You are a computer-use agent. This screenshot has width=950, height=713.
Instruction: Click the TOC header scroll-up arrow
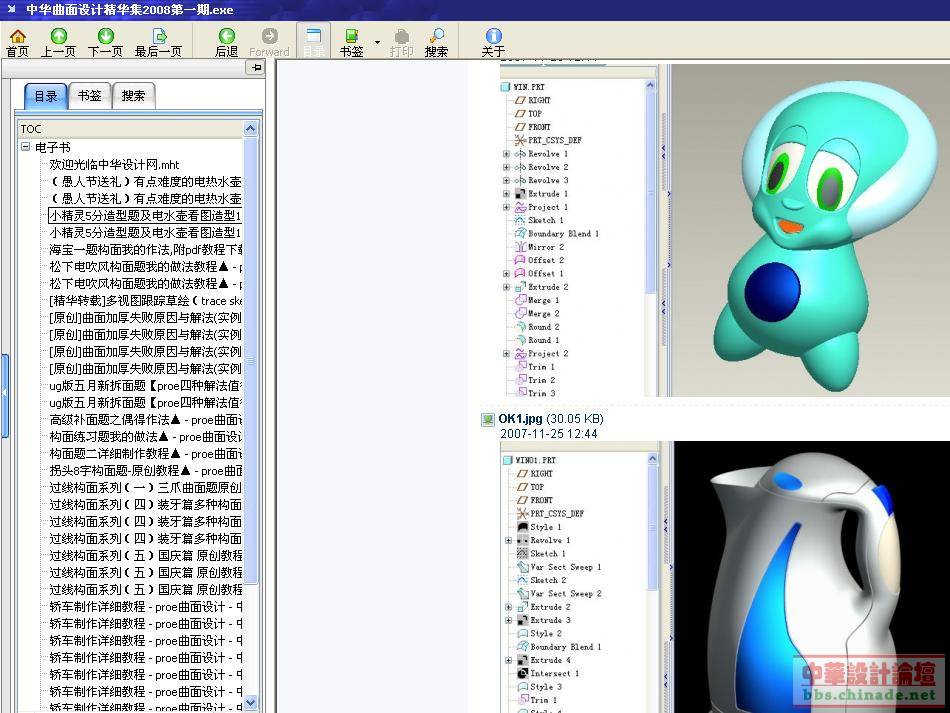[251, 128]
